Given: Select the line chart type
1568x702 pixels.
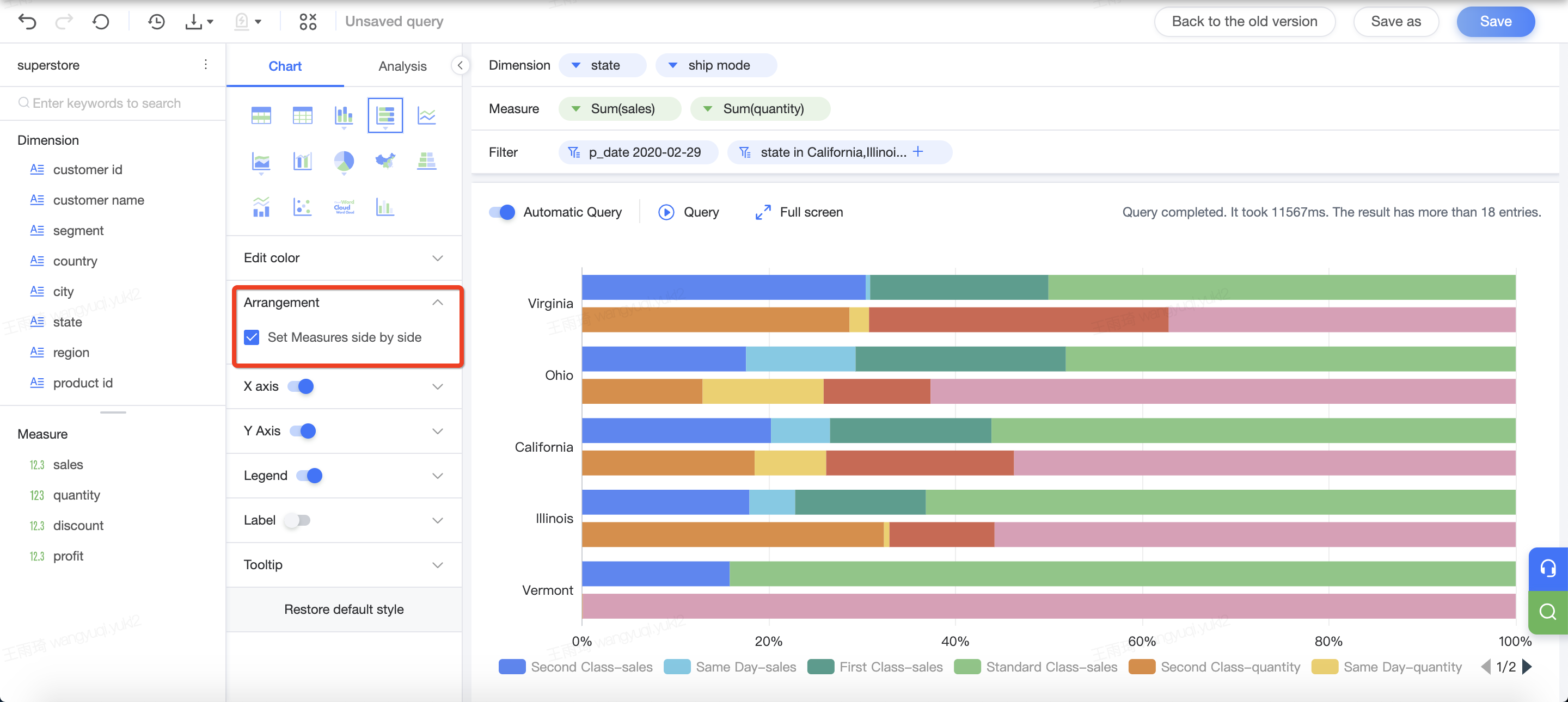Looking at the screenshot, I should (x=427, y=115).
